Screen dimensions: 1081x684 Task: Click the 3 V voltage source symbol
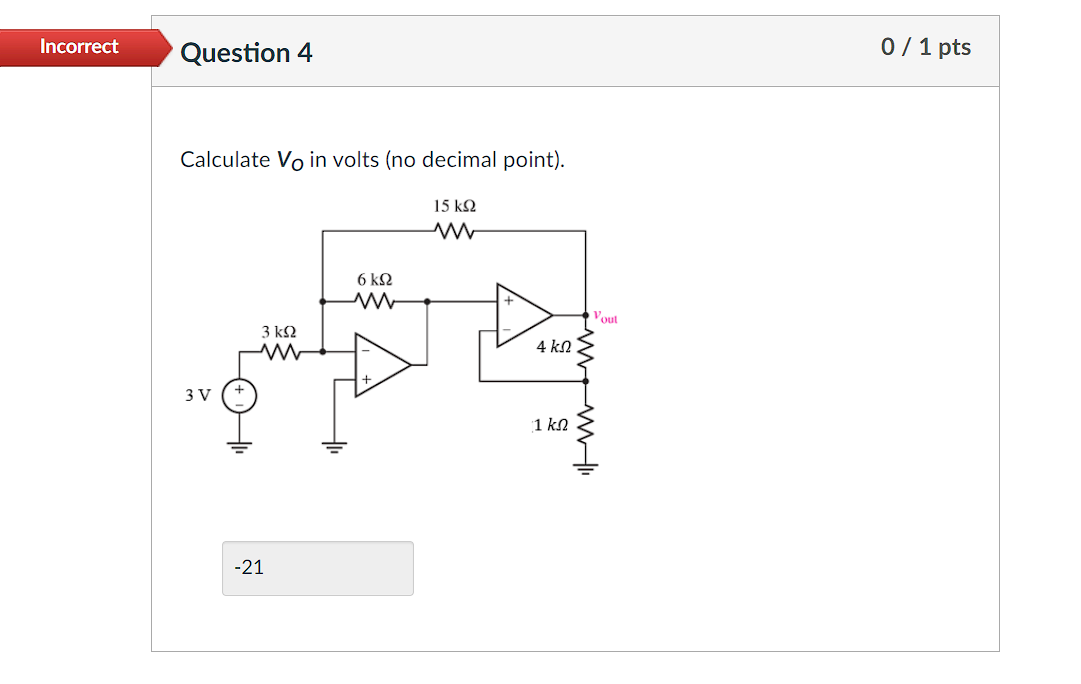click(x=238, y=395)
